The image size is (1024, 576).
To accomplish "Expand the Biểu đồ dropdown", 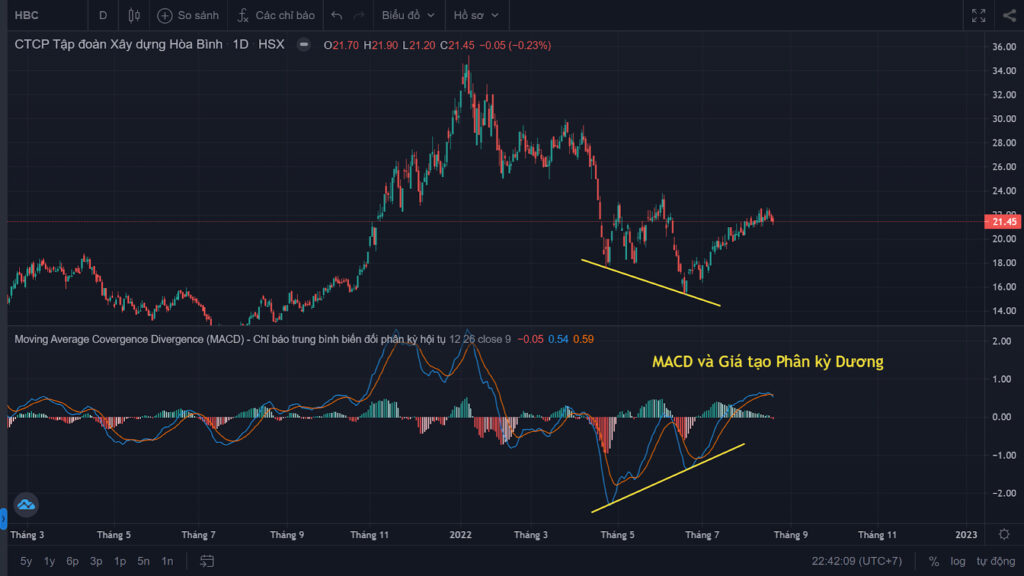I will pos(408,15).
